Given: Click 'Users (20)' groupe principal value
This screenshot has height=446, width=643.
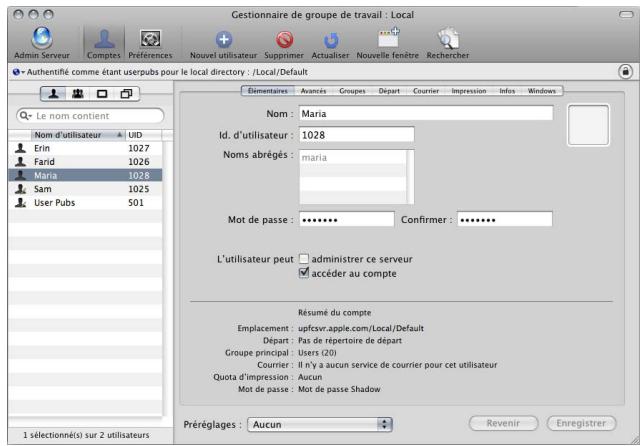Looking at the screenshot, I should 317,353.
